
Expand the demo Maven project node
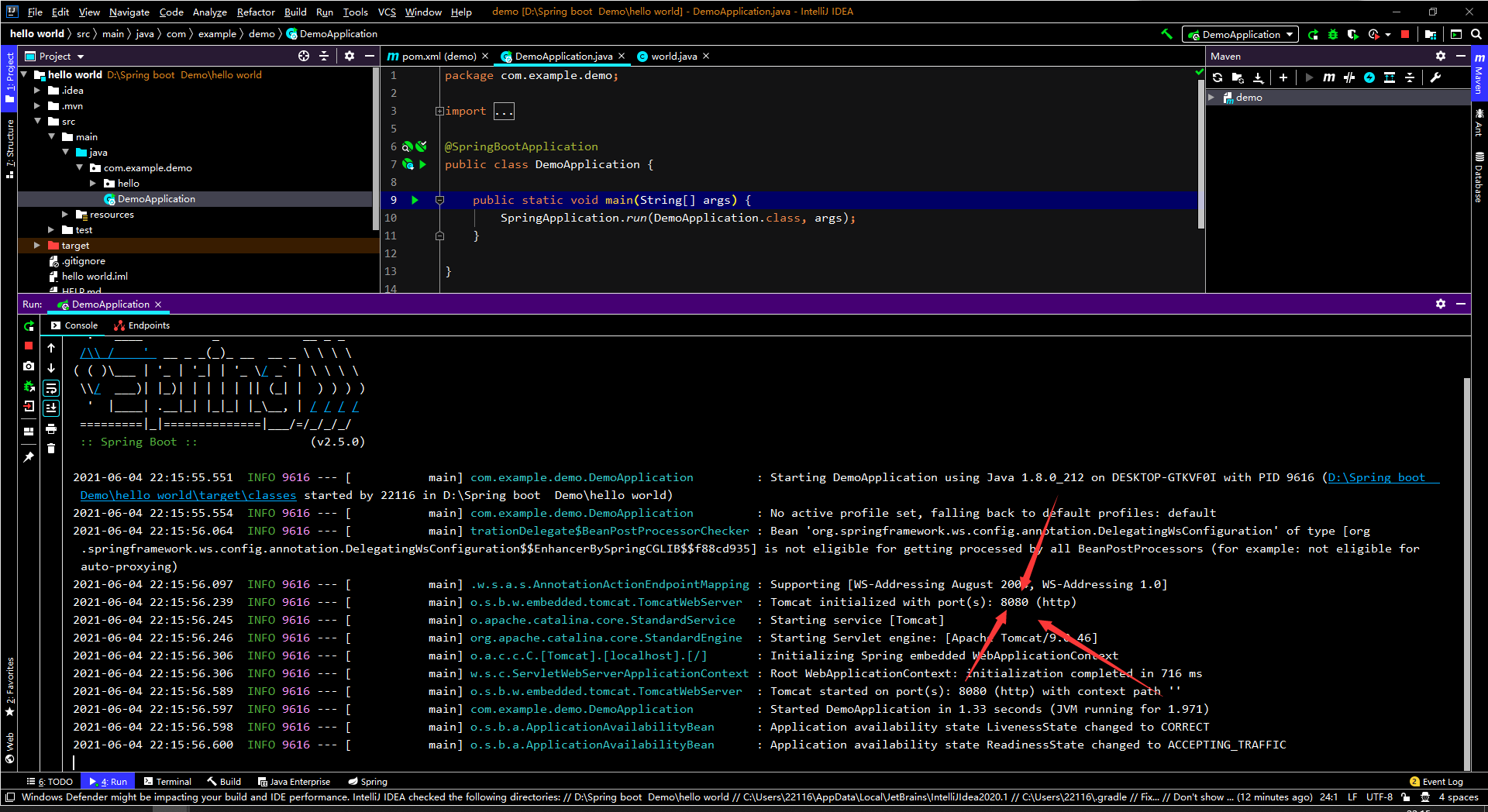[1211, 98]
